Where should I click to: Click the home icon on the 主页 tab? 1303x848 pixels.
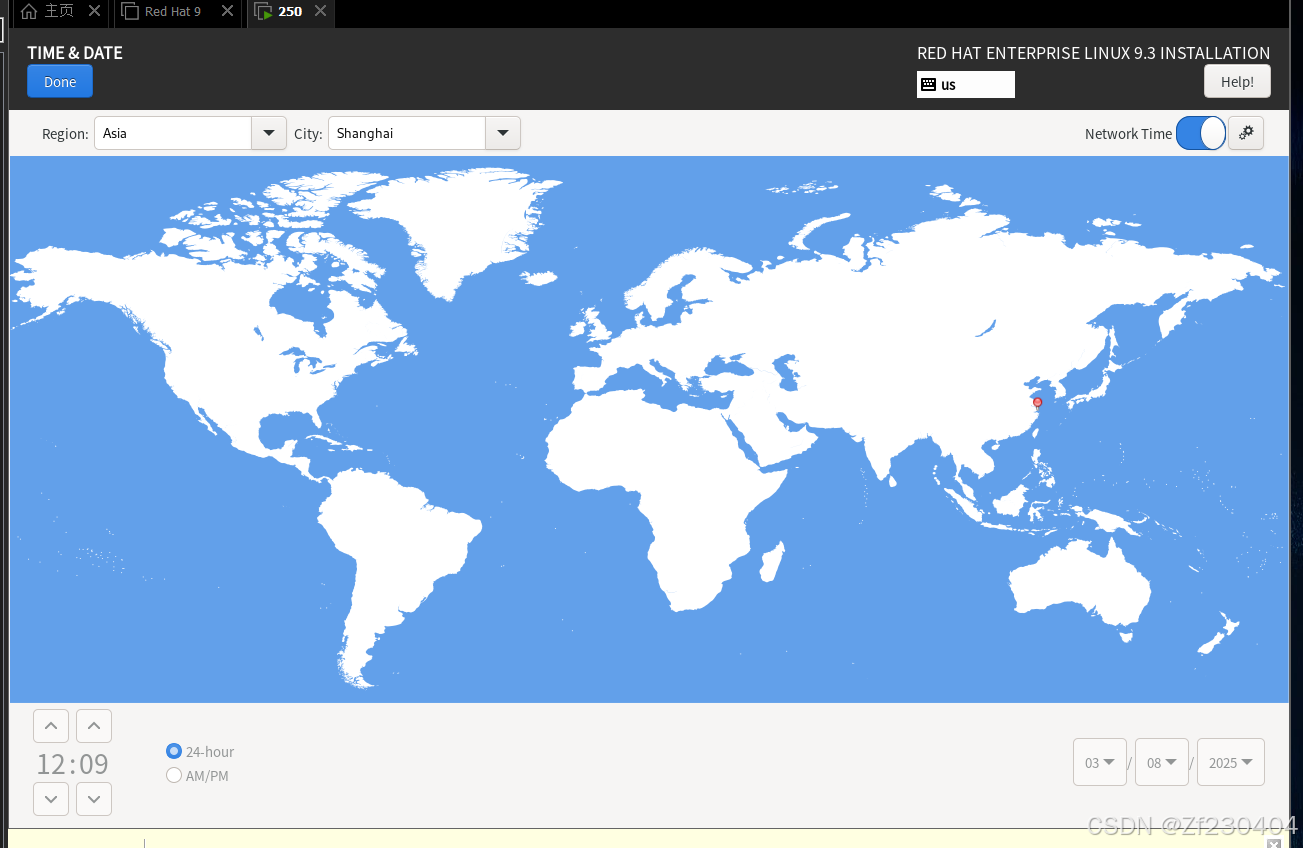[x=29, y=11]
